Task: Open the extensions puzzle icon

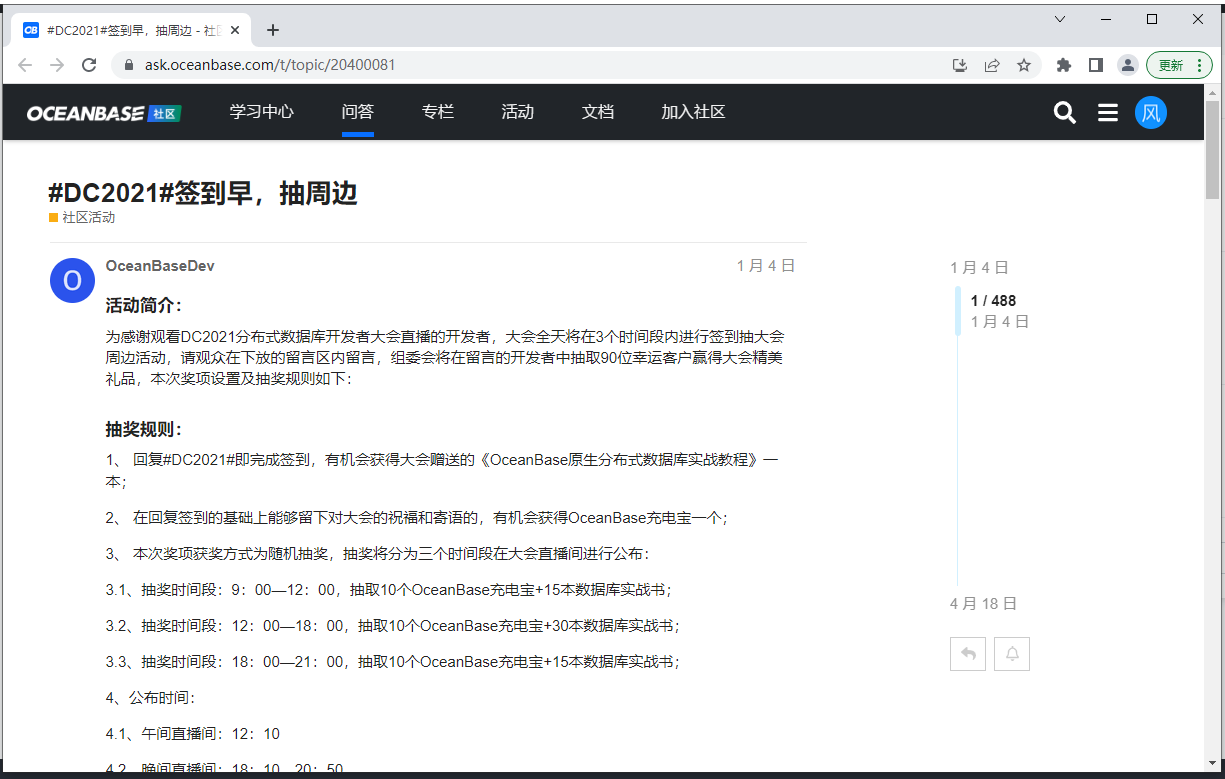Action: point(1064,65)
